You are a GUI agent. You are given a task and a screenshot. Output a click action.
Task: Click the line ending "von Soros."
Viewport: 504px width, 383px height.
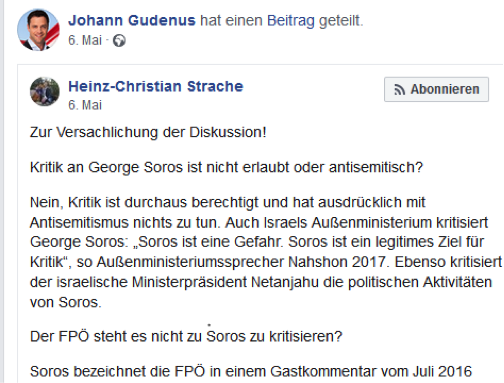pos(65,302)
